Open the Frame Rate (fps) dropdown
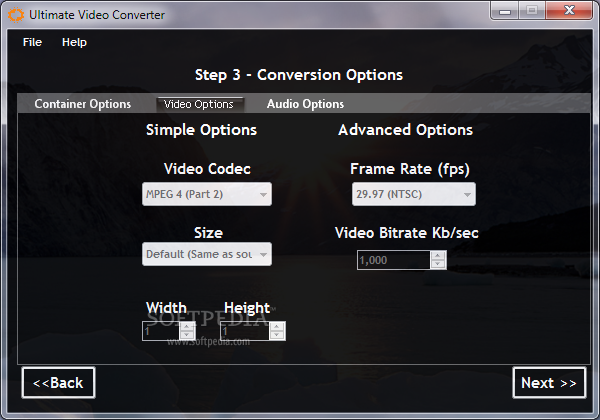The height and width of the screenshot is (420, 600). pos(414,194)
